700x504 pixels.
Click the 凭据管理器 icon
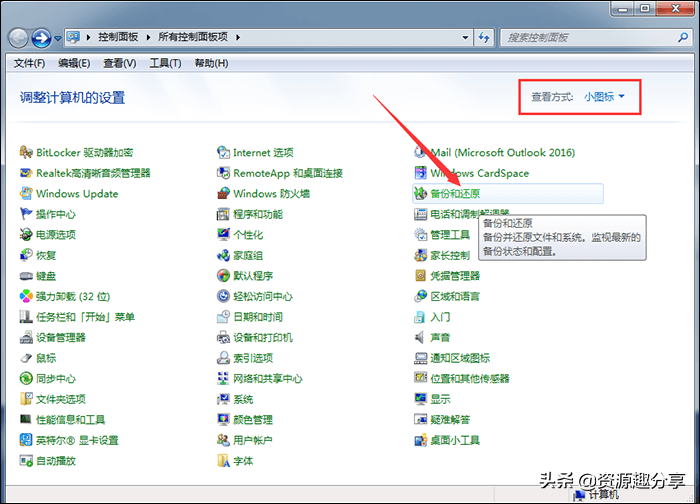point(421,276)
